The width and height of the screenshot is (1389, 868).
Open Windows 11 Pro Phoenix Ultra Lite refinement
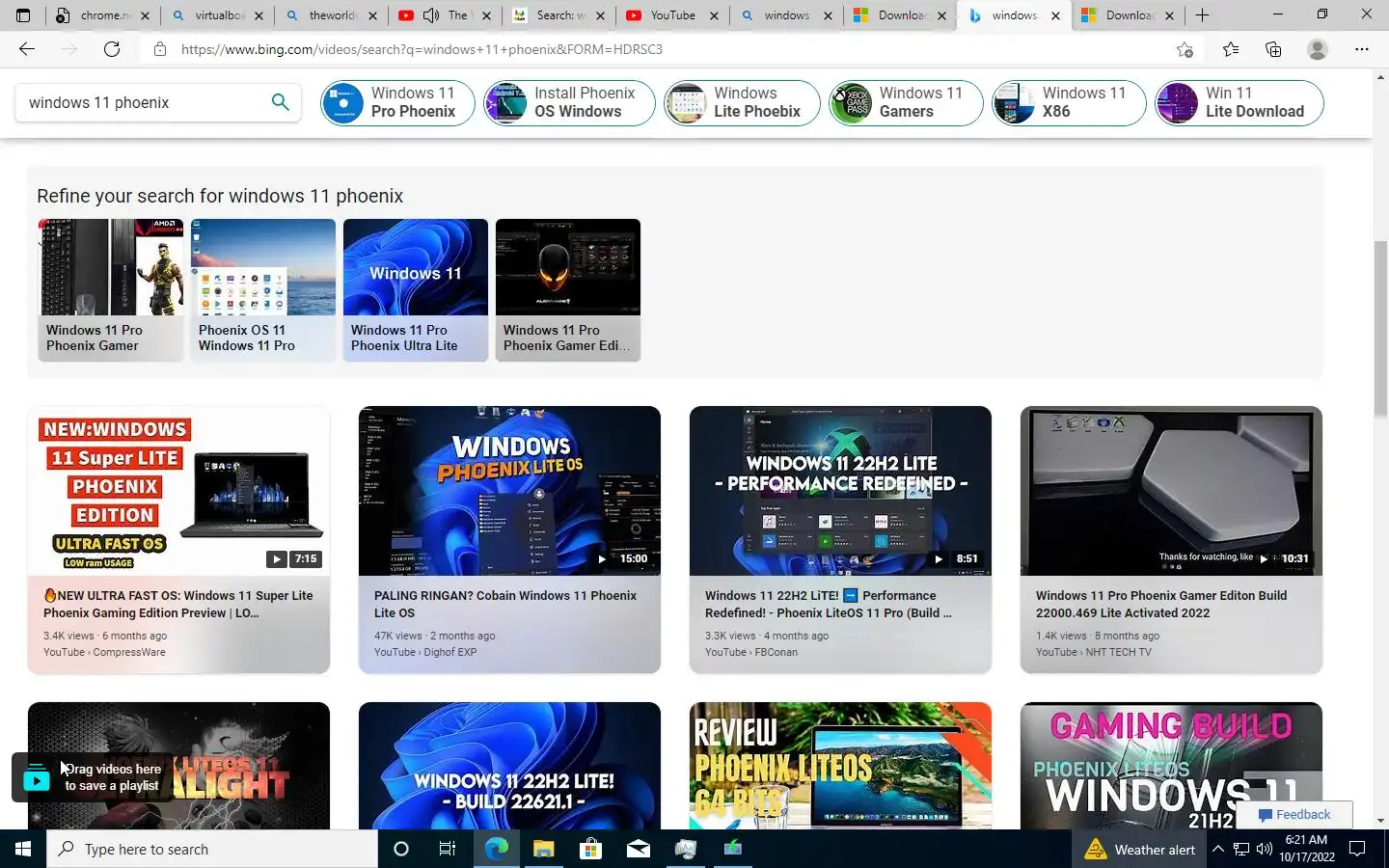tap(416, 290)
